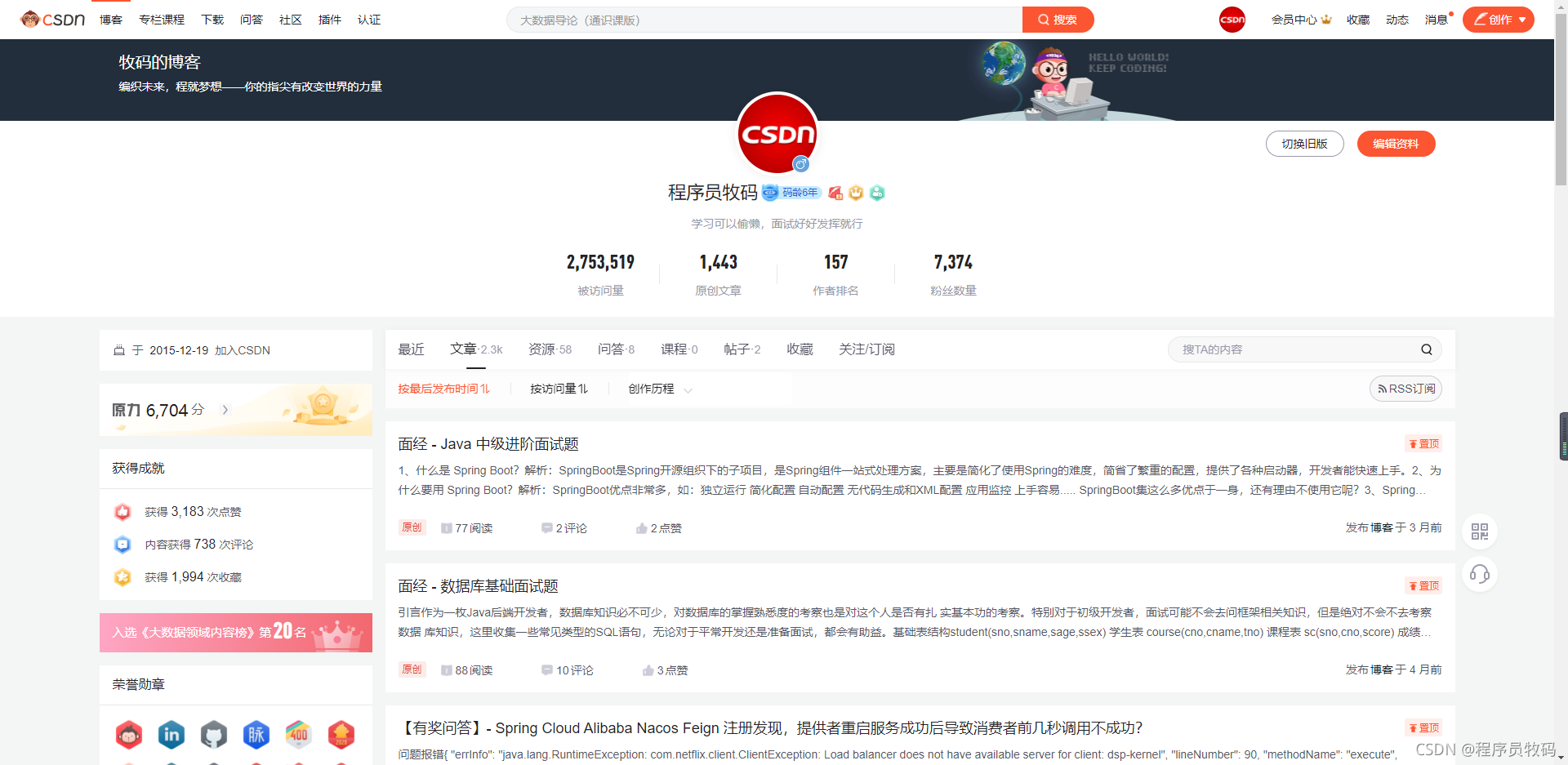Open article 面经 - 数据库基础面试题
Image resolution: width=1568 pixels, height=765 pixels.
(478, 586)
